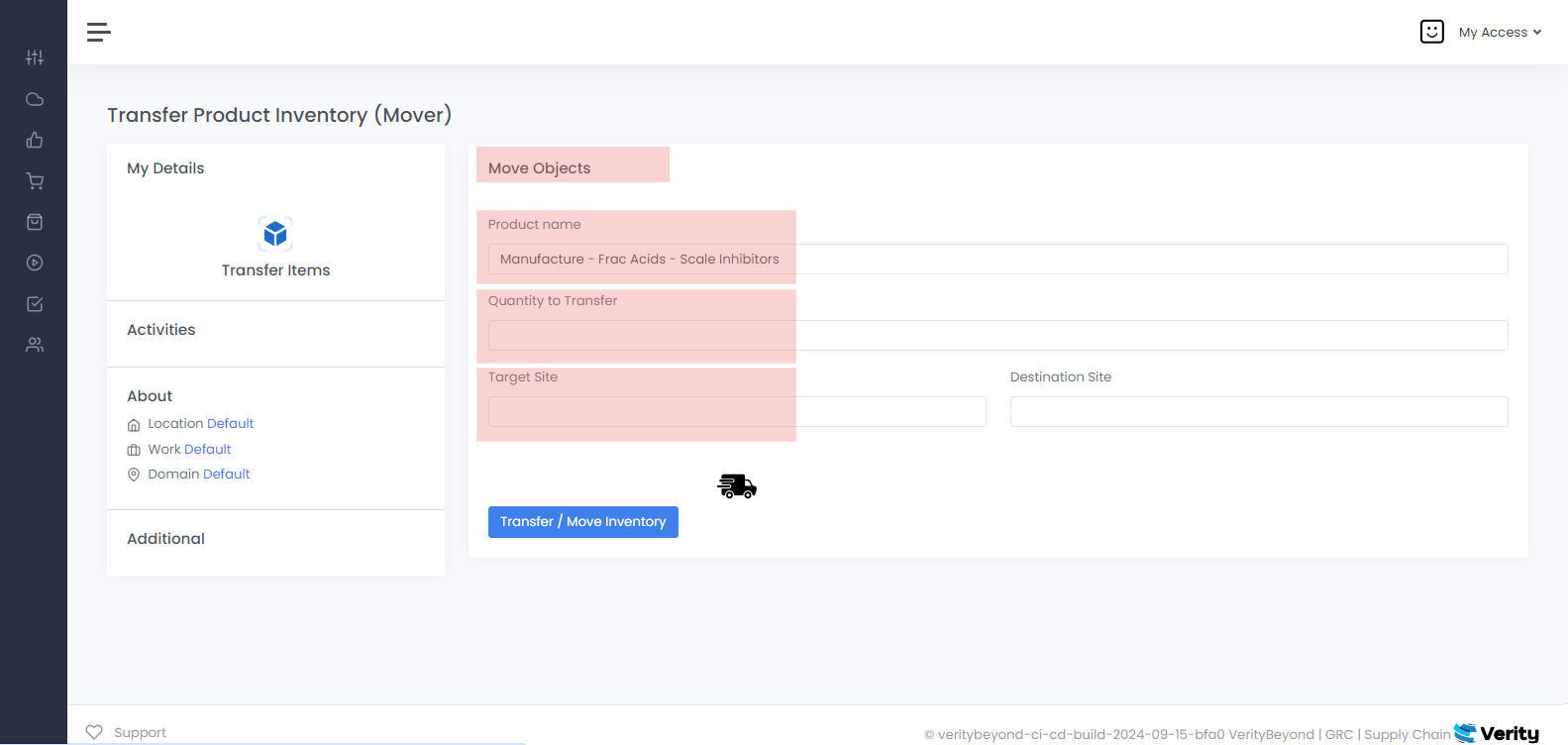Click the delivery truck icon
Image resolution: width=1568 pixels, height=745 pixels.
[x=737, y=485]
